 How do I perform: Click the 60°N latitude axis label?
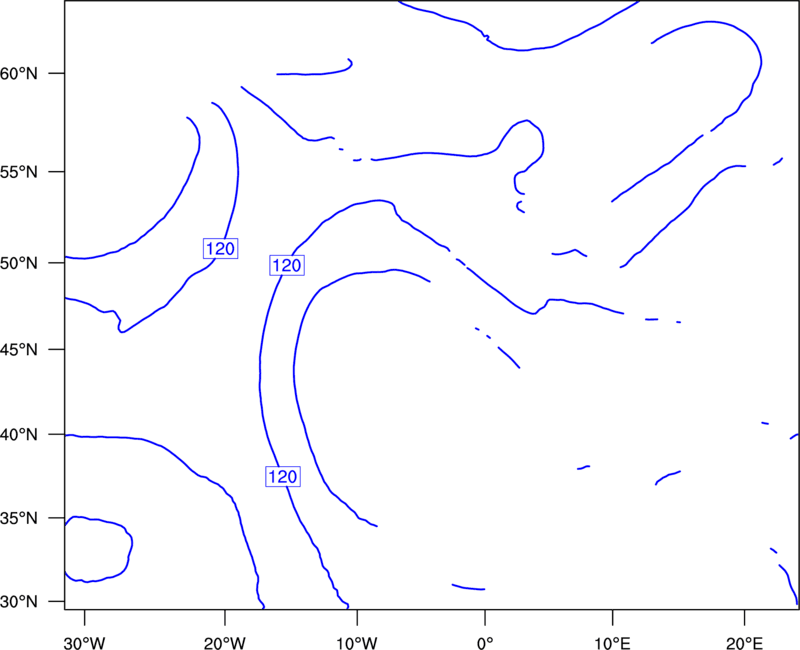coord(19,73)
